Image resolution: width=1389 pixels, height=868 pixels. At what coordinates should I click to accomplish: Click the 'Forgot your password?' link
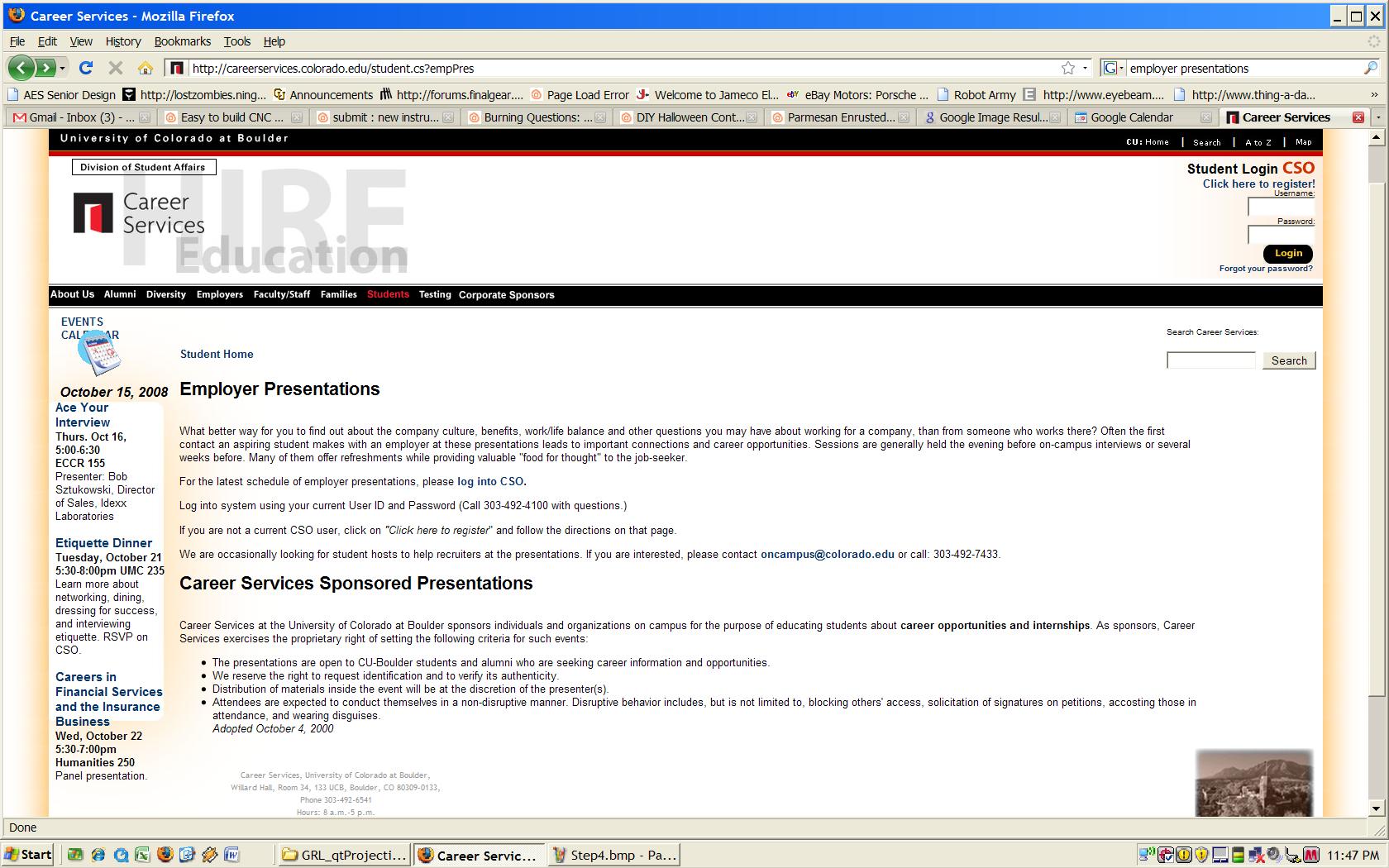1266,268
